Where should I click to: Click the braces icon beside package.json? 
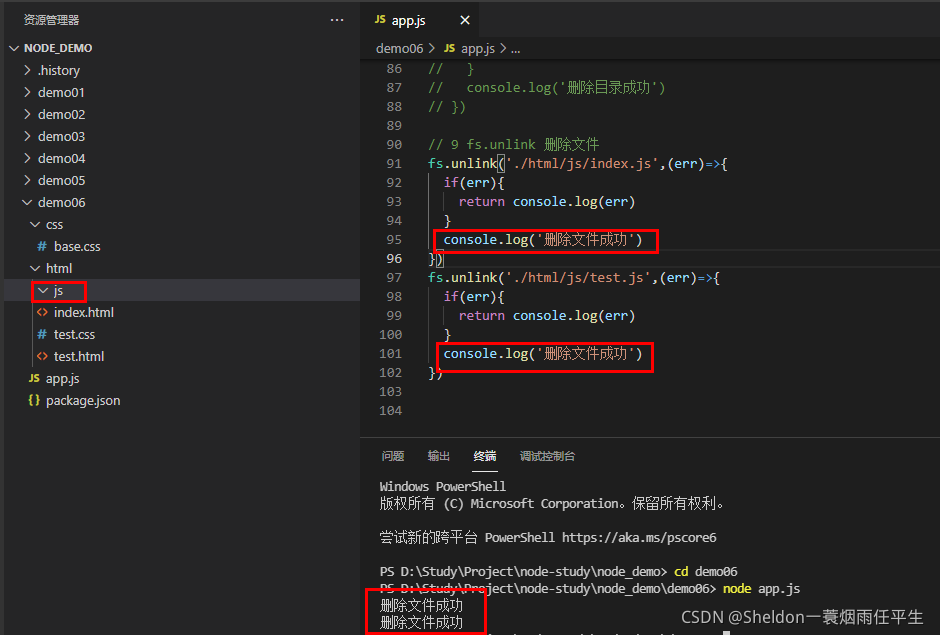click(x=34, y=401)
